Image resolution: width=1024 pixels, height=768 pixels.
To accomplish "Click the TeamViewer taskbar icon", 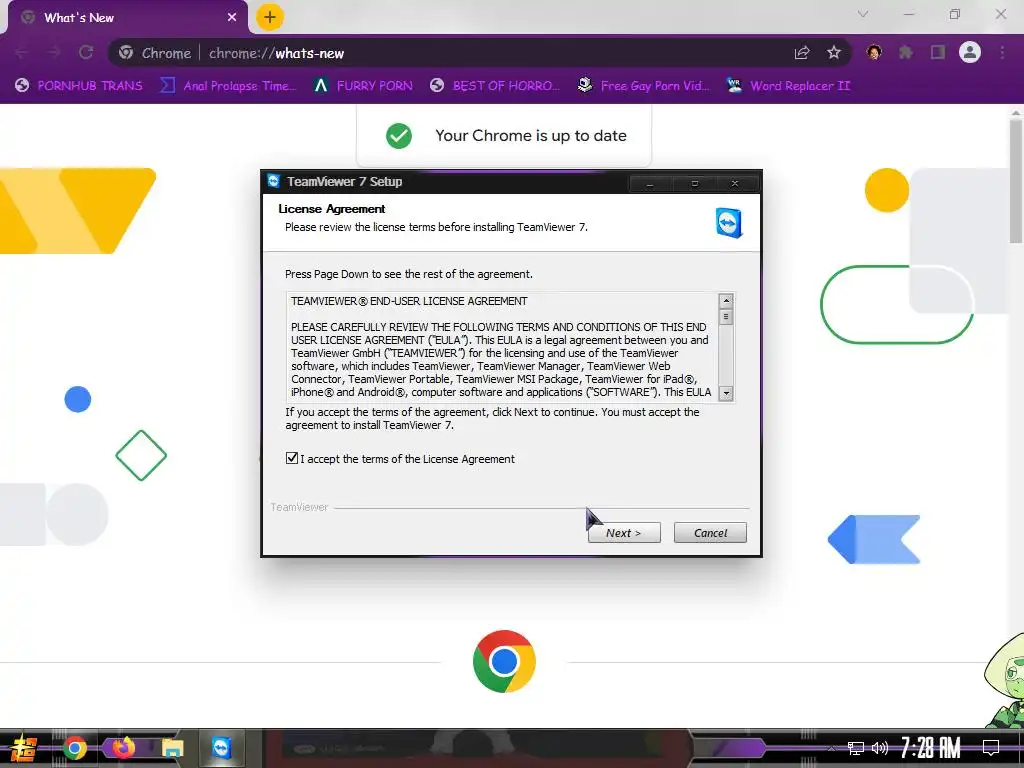I will (x=222, y=748).
